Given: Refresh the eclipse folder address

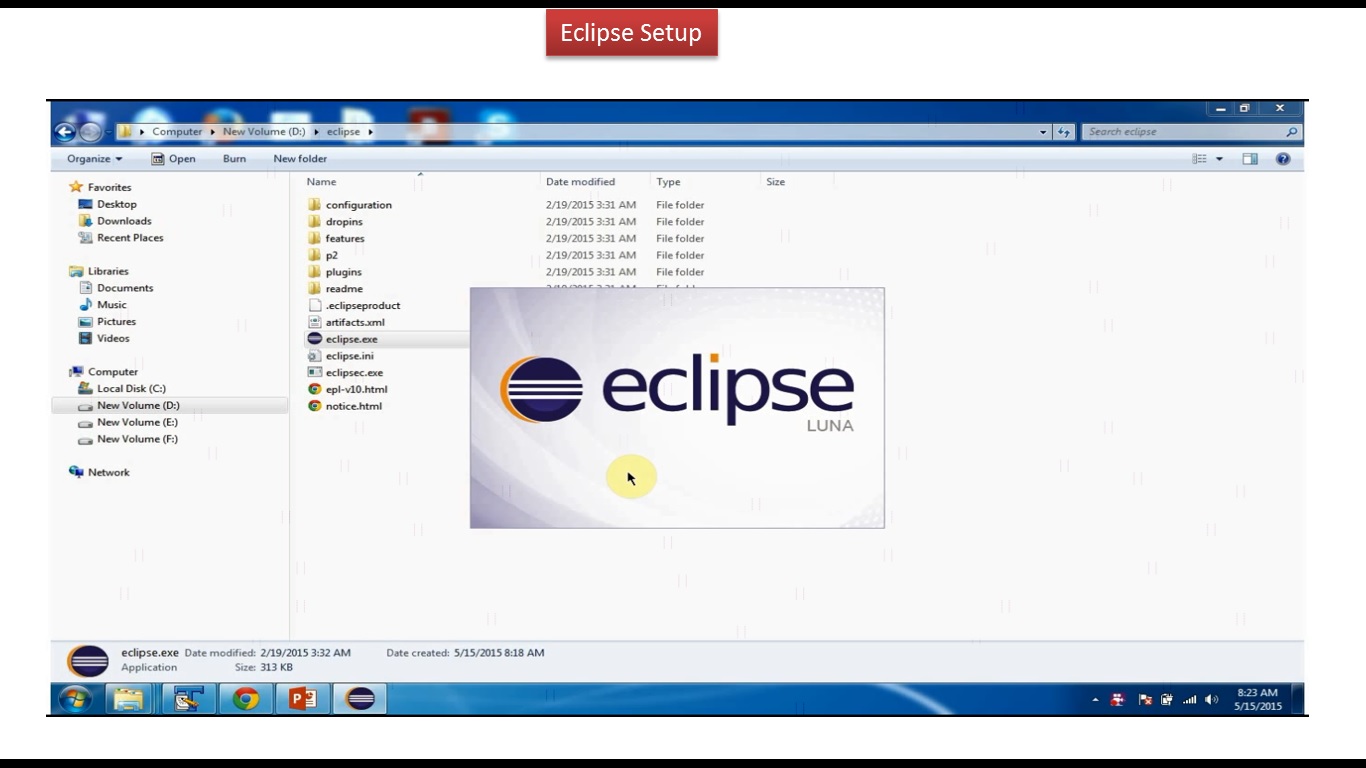Looking at the screenshot, I should (x=1064, y=132).
